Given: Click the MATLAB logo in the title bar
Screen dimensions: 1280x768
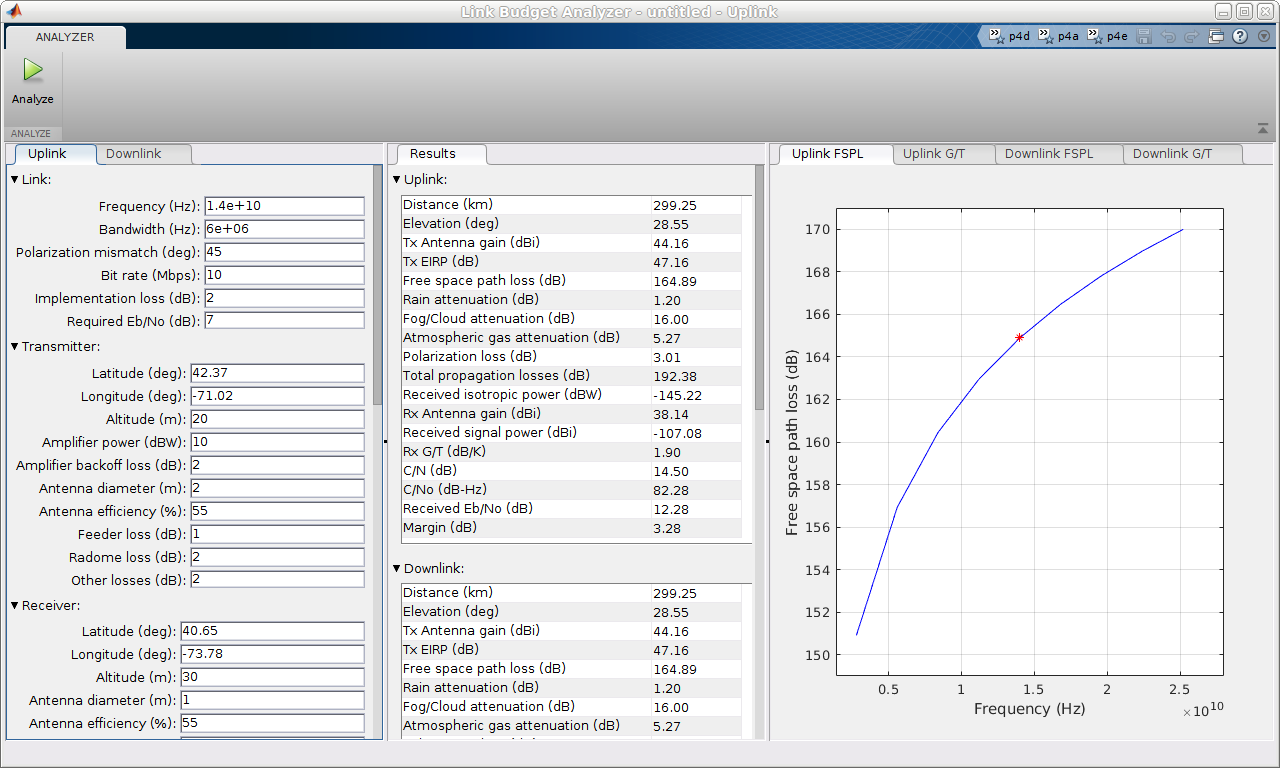Looking at the screenshot, I should 12,11.
